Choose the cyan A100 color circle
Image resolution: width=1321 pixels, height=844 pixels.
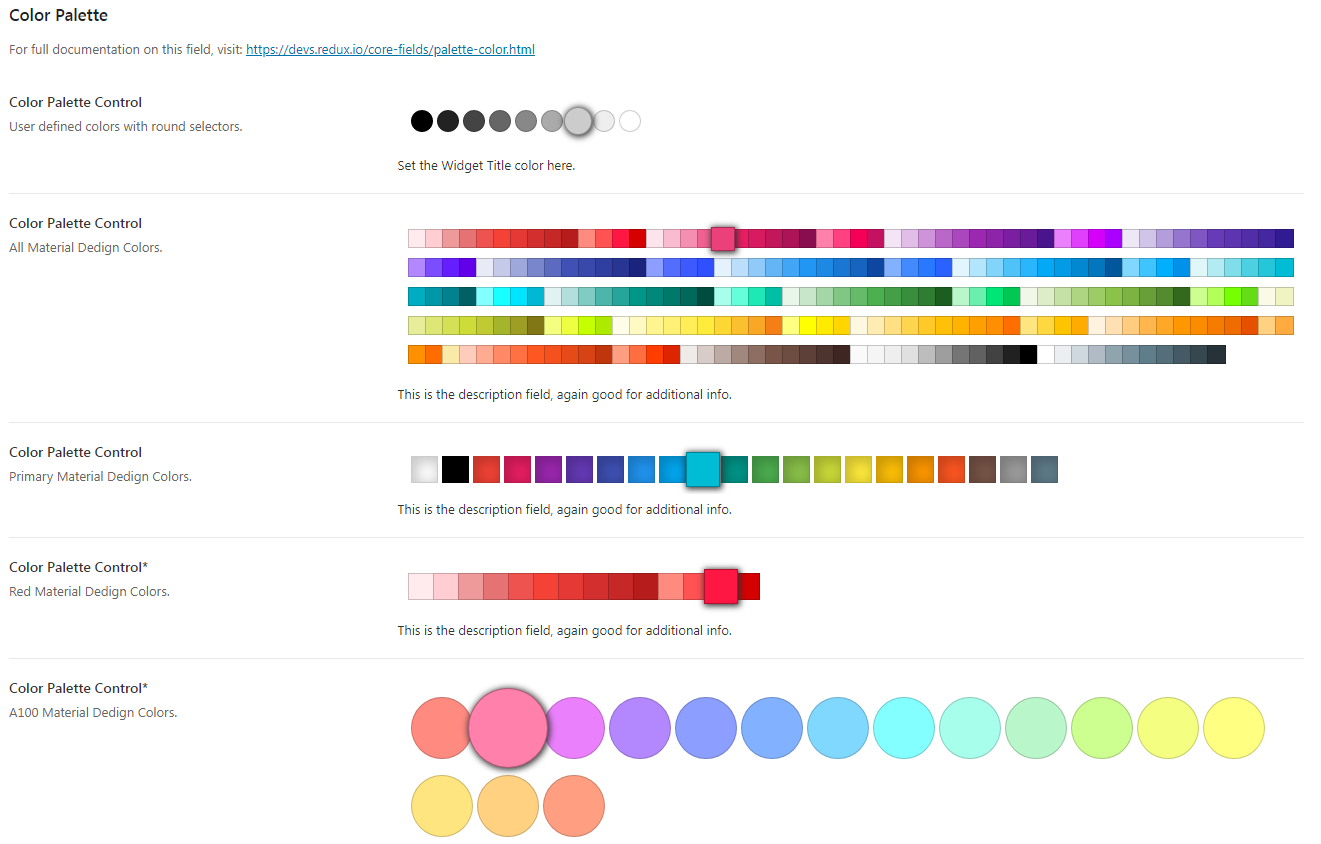904,727
